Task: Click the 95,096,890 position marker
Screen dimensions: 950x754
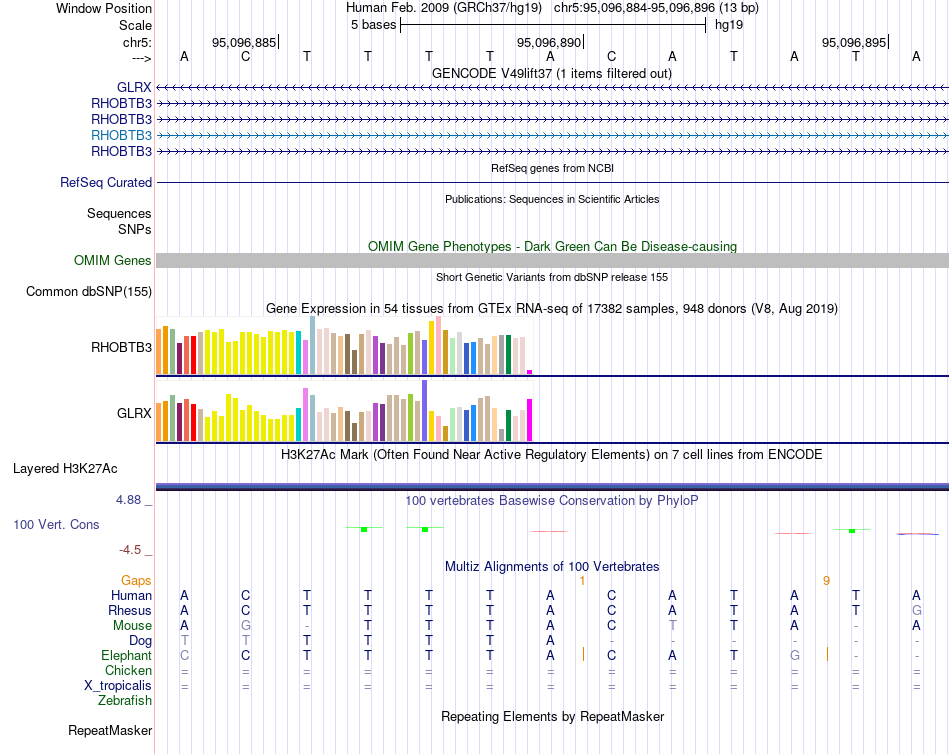Action: (549, 42)
